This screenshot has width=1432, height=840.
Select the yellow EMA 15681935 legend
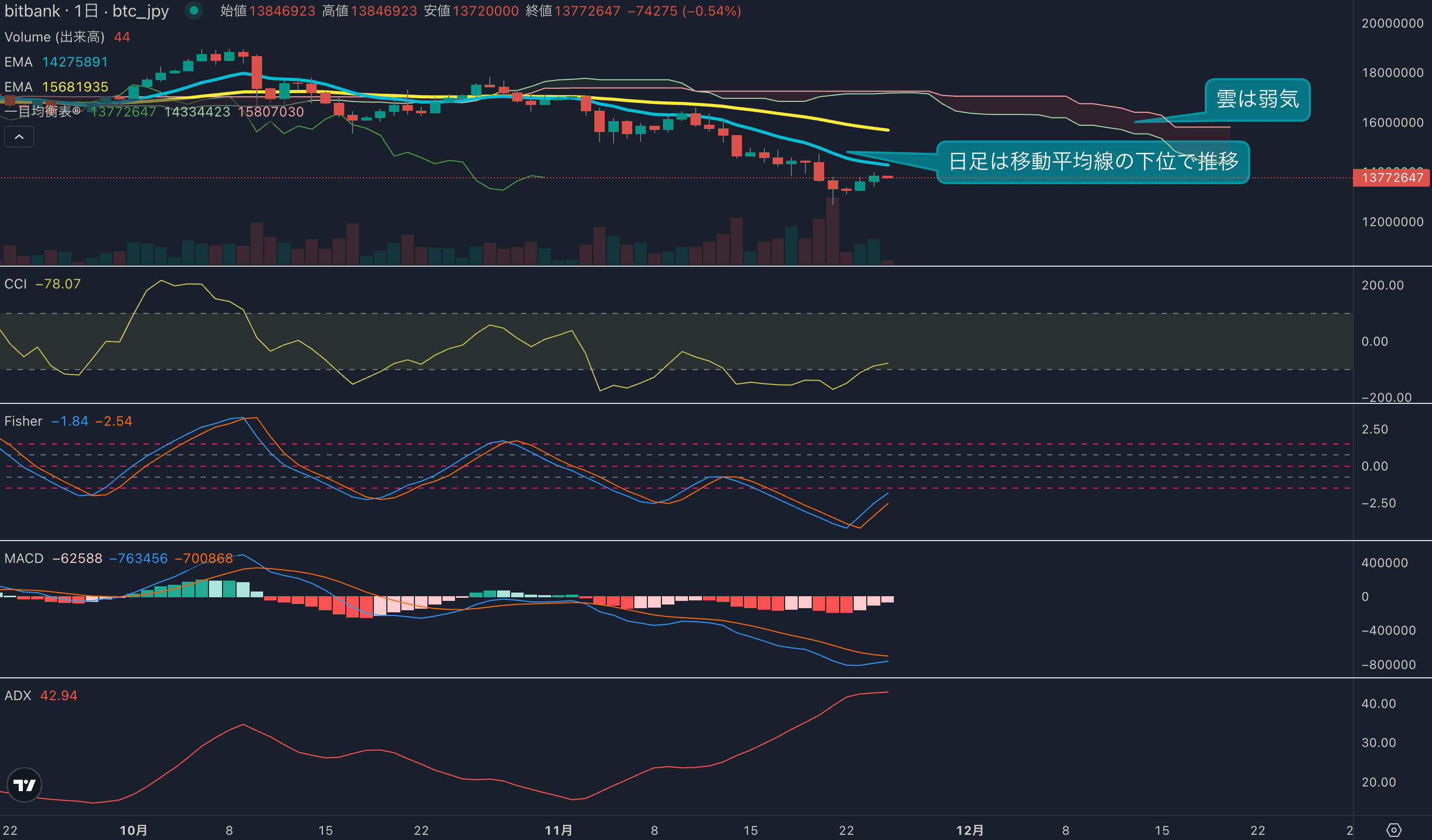(56, 87)
